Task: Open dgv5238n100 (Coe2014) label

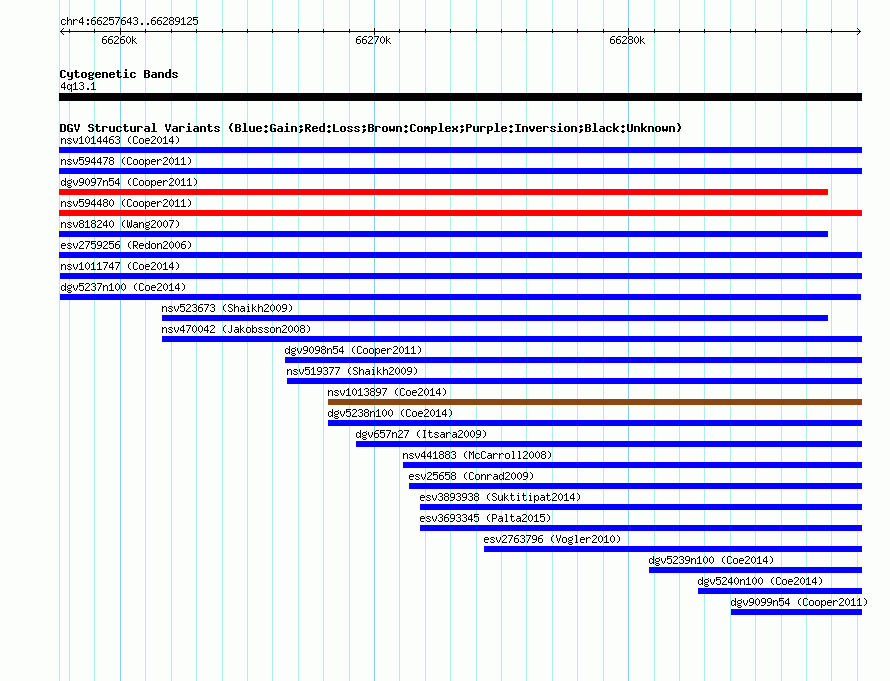Action: pos(390,413)
